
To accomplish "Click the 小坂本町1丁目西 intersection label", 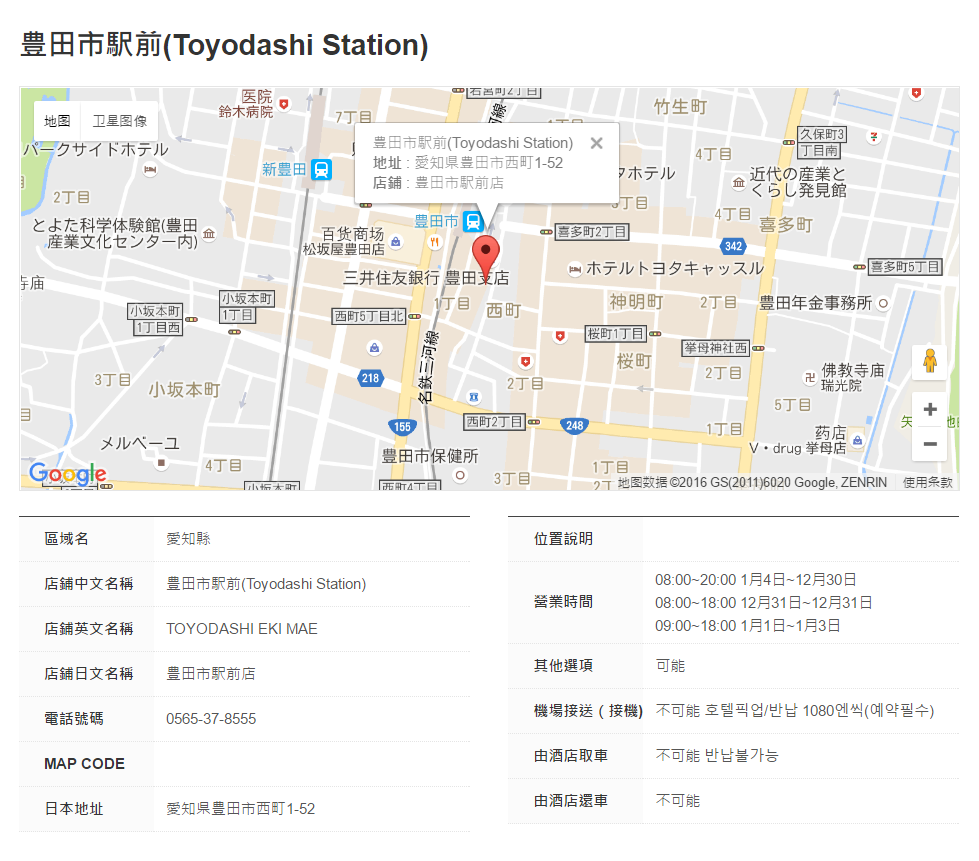I will tap(155, 319).
